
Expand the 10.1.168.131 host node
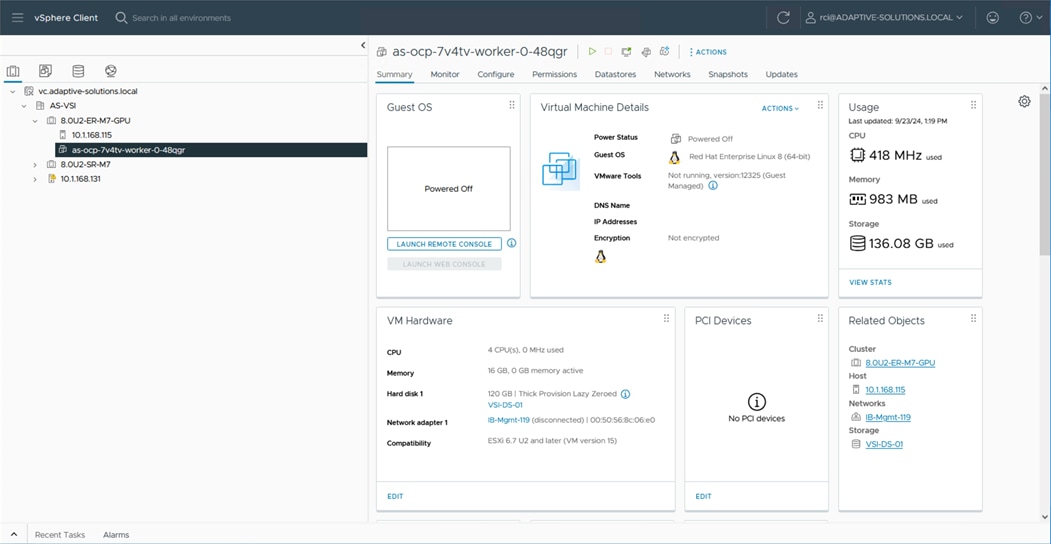(35, 179)
